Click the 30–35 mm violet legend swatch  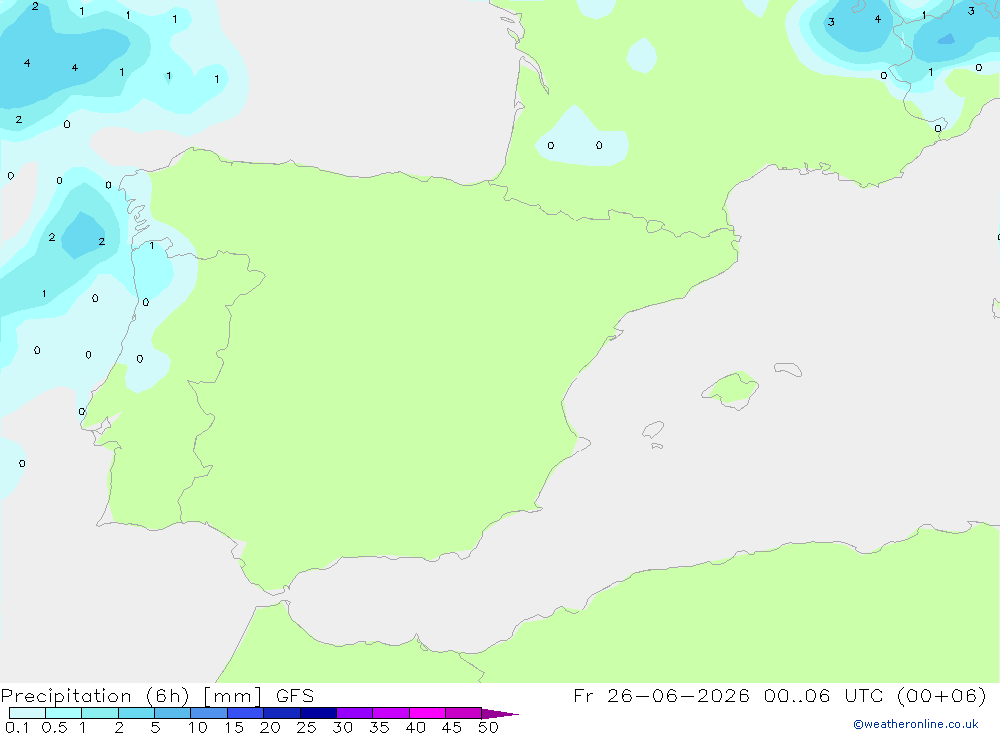coord(355,713)
